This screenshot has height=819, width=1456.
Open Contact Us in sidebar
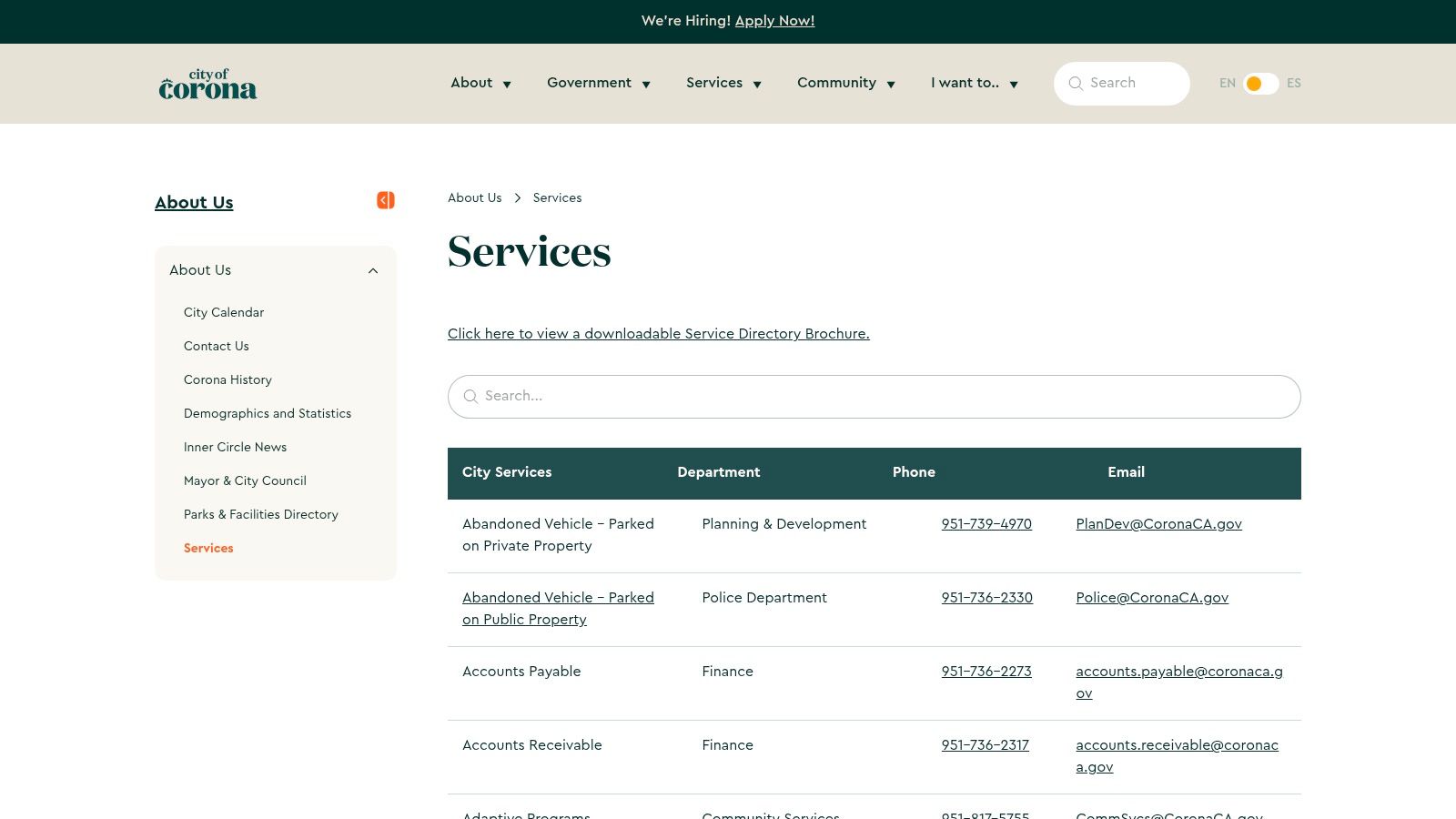pyautogui.click(x=216, y=346)
